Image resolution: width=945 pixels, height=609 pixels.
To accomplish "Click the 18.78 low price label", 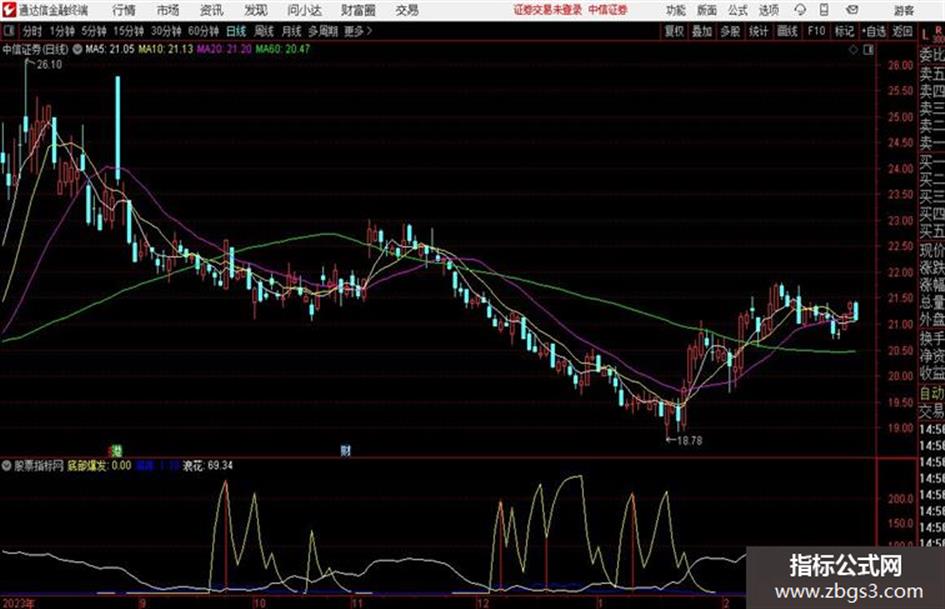I will pos(689,441).
